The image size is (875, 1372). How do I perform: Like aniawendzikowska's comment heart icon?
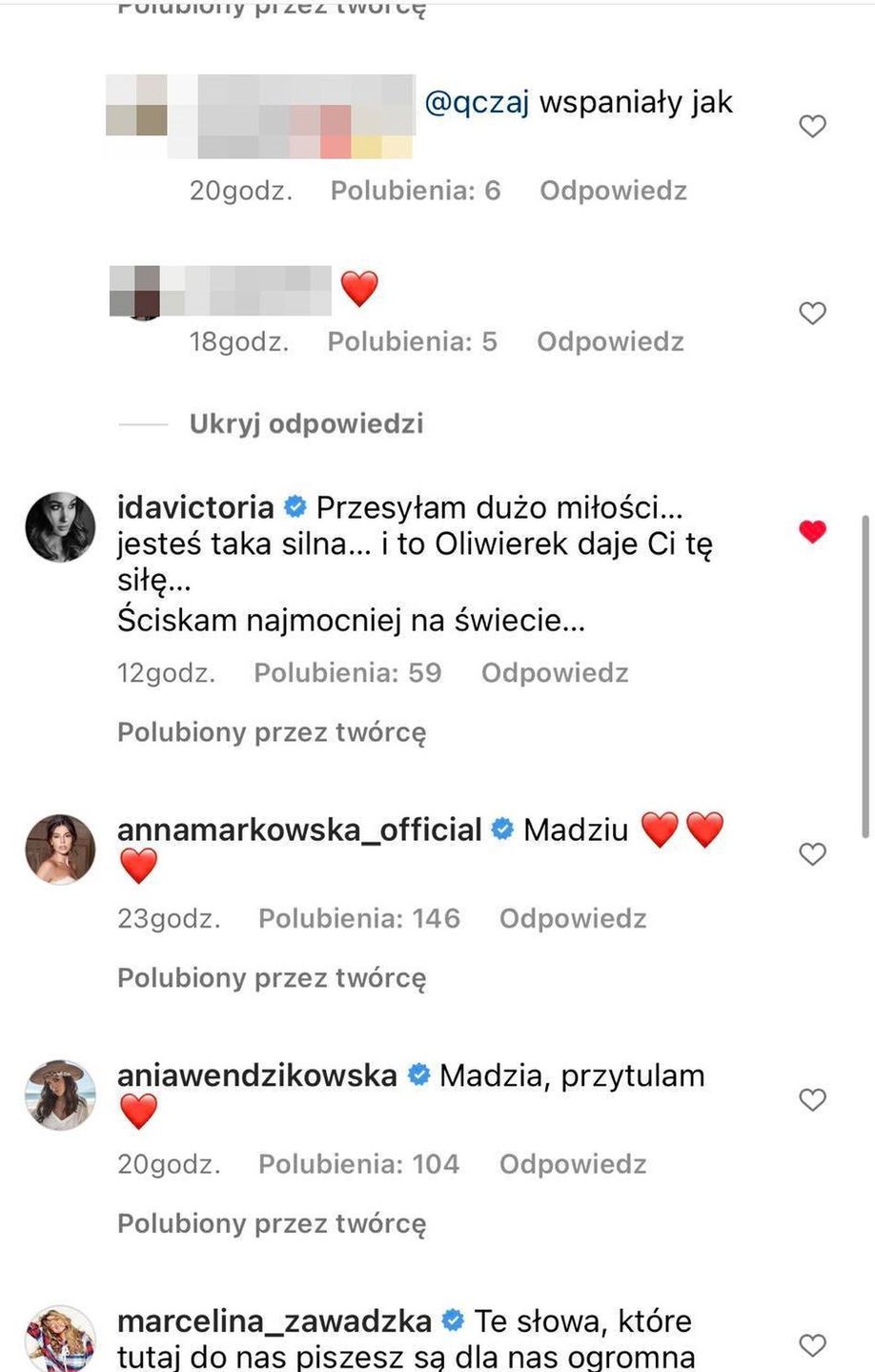pos(812,1100)
